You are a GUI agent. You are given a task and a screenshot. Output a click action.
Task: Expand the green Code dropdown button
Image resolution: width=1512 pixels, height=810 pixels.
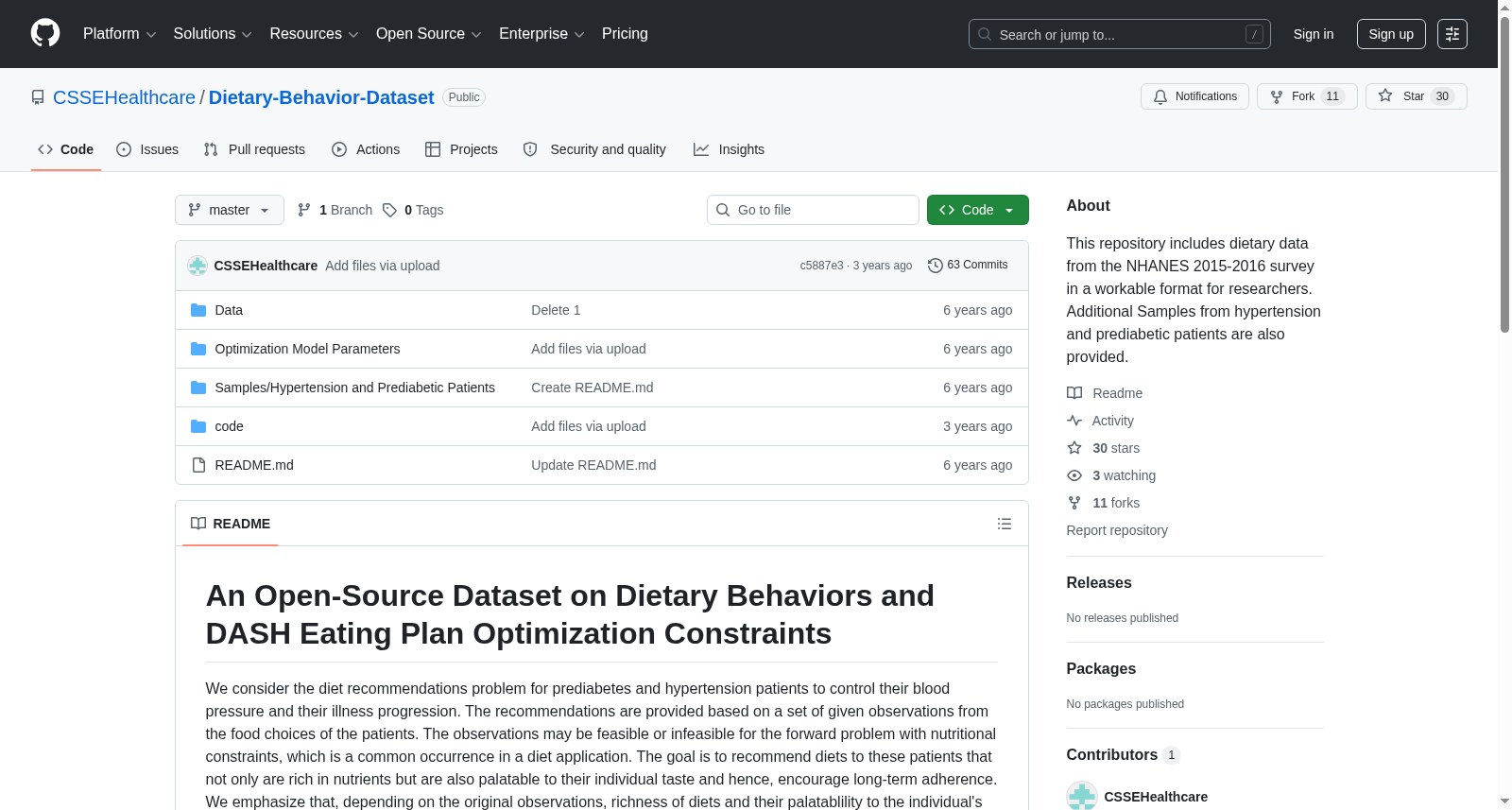coord(978,210)
